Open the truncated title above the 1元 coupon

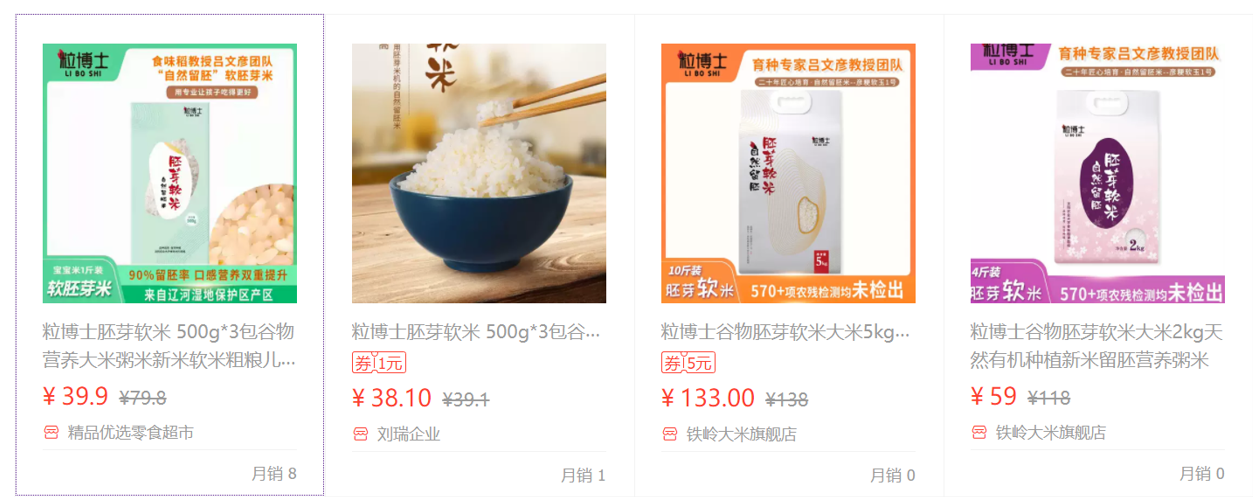[476, 332]
